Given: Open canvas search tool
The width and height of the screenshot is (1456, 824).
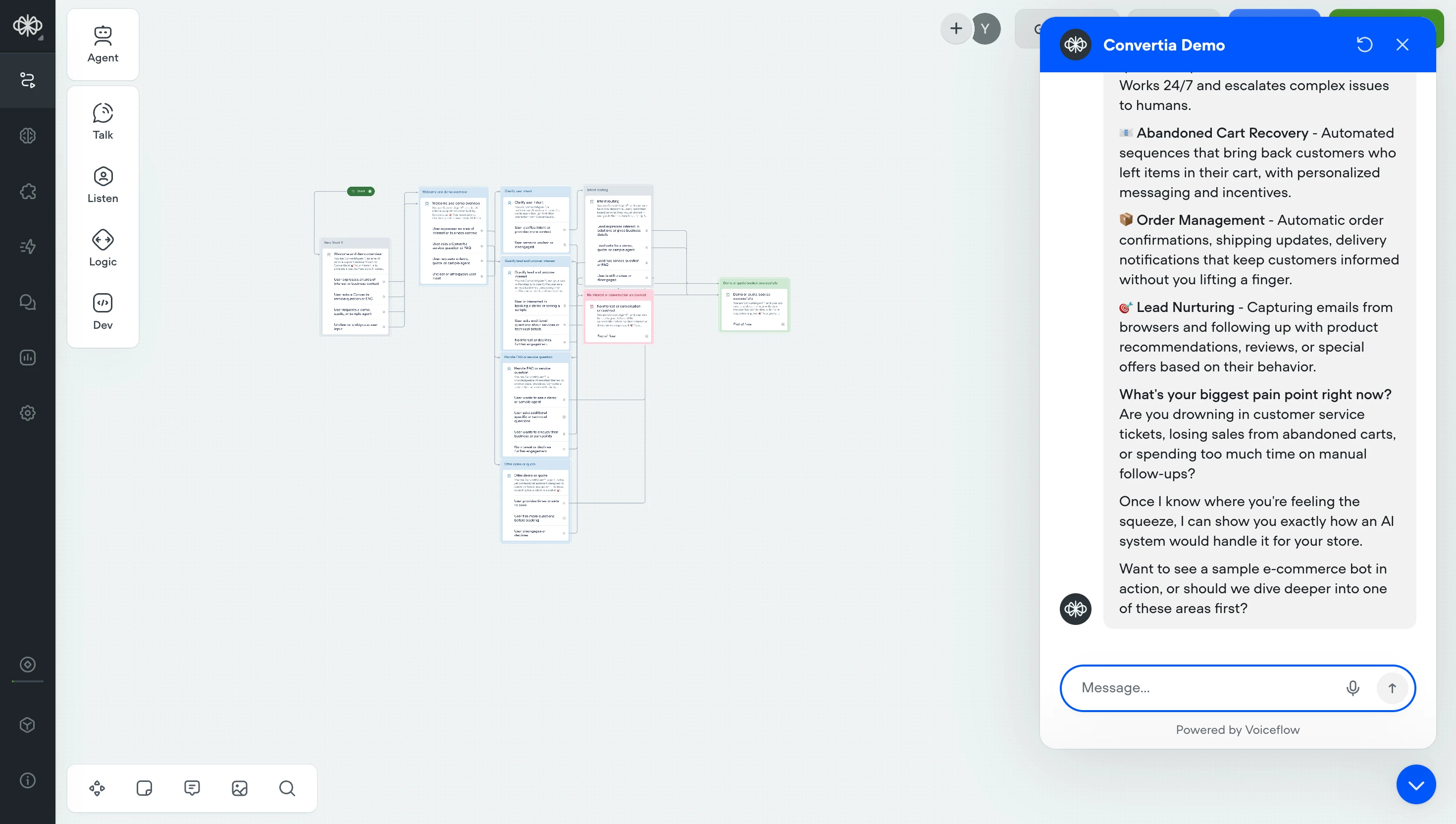Looking at the screenshot, I should [287, 788].
